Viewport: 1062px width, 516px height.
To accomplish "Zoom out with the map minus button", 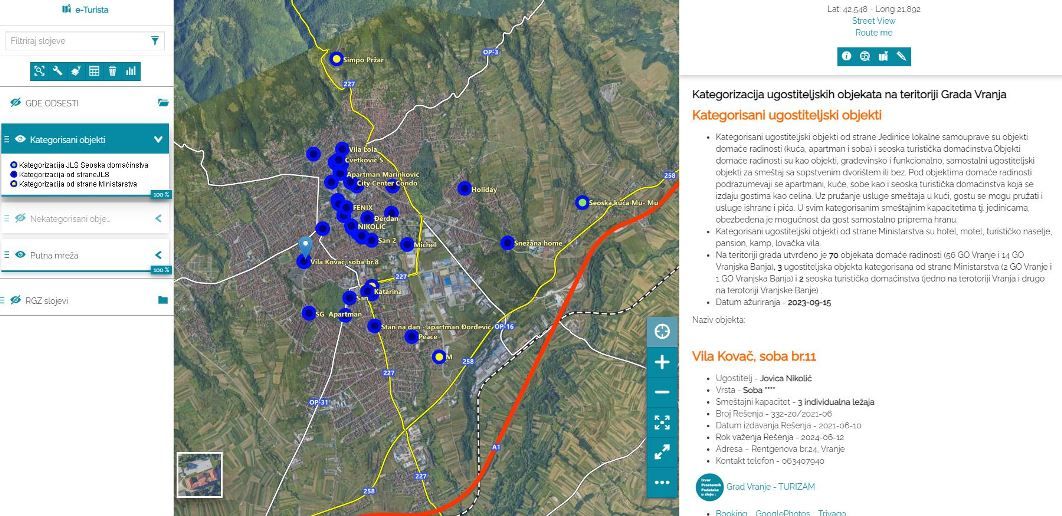I will click(x=661, y=392).
